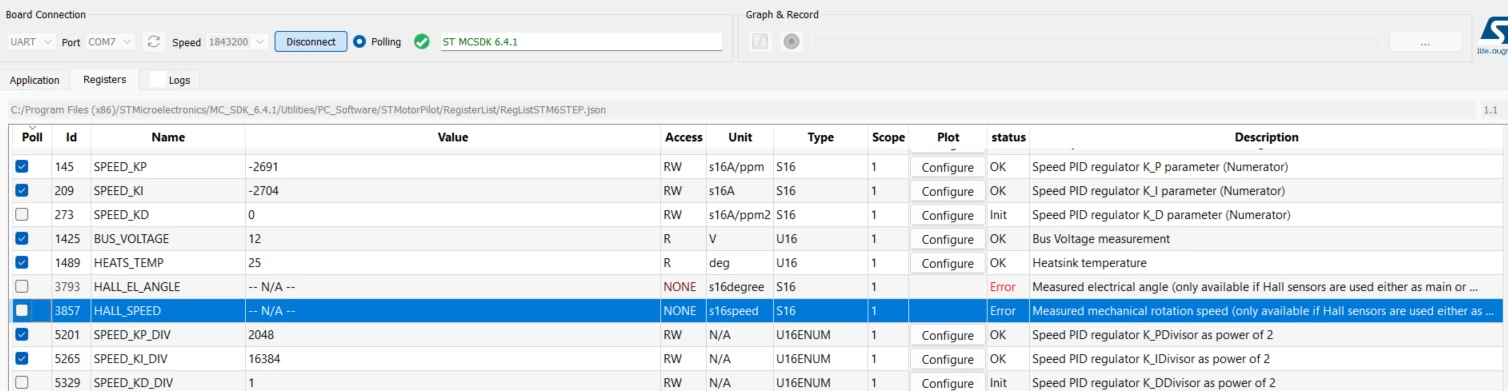Click the browse '...' button in Graph & Record
The height and width of the screenshot is (391, 1508).
1425,42
